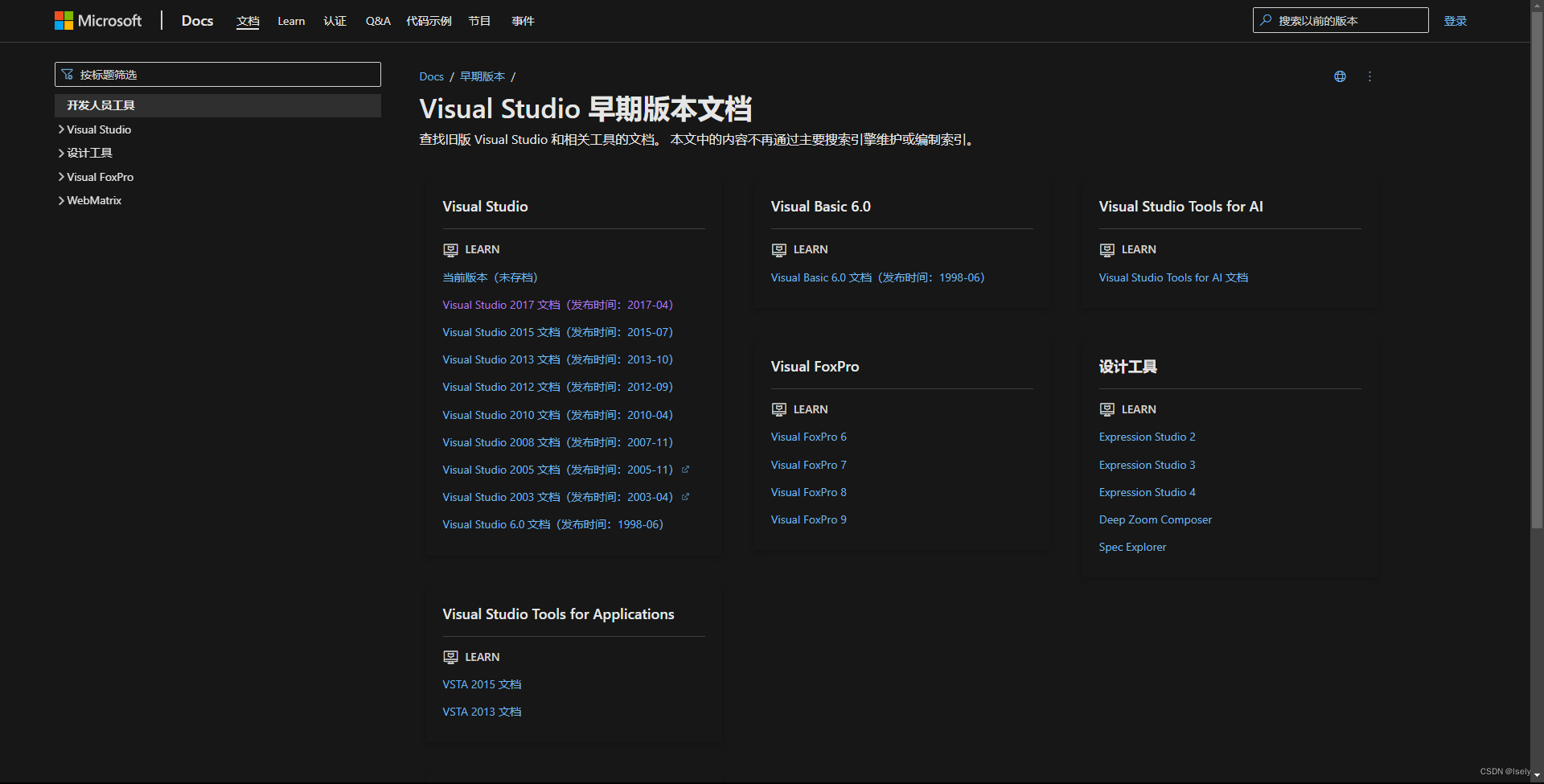Viewport: 1544px width, 784px height.
Task: Open the more options vertical dots
Action: pos(1369,76)
